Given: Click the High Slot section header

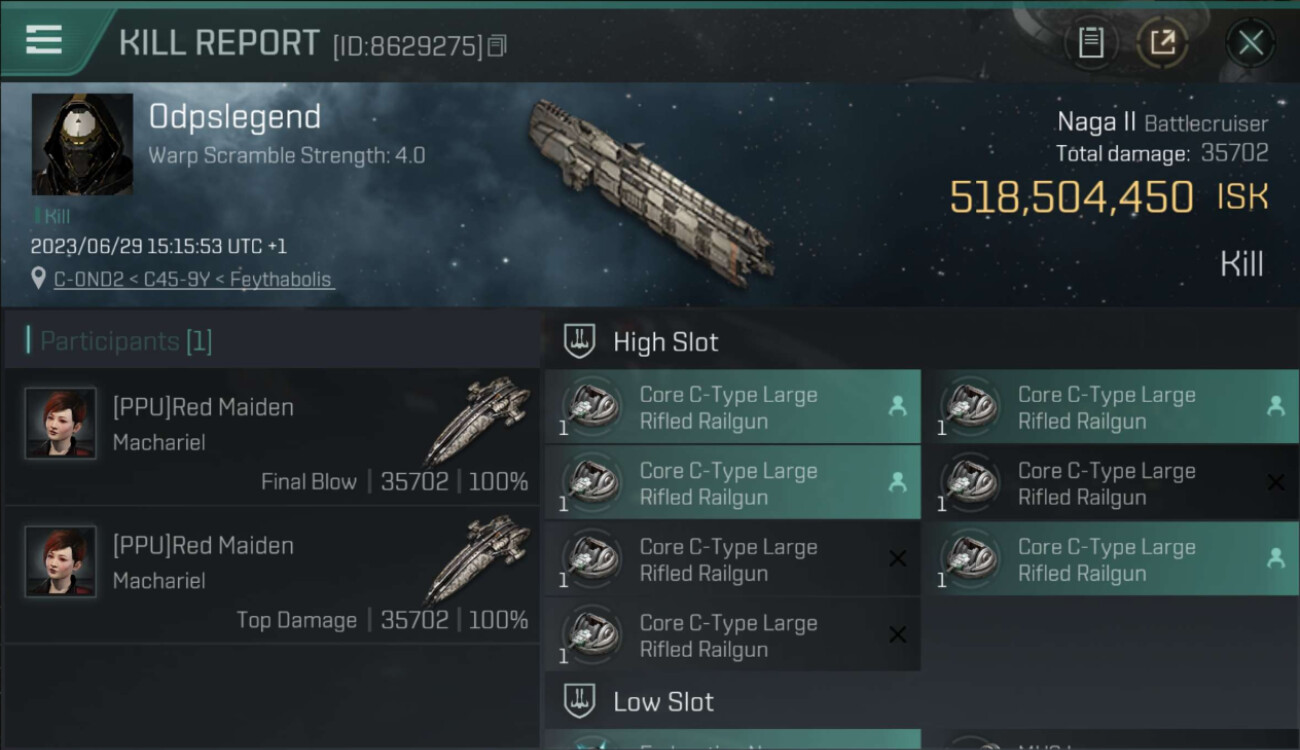Looking at the screenshot, I should click(665, 342).
